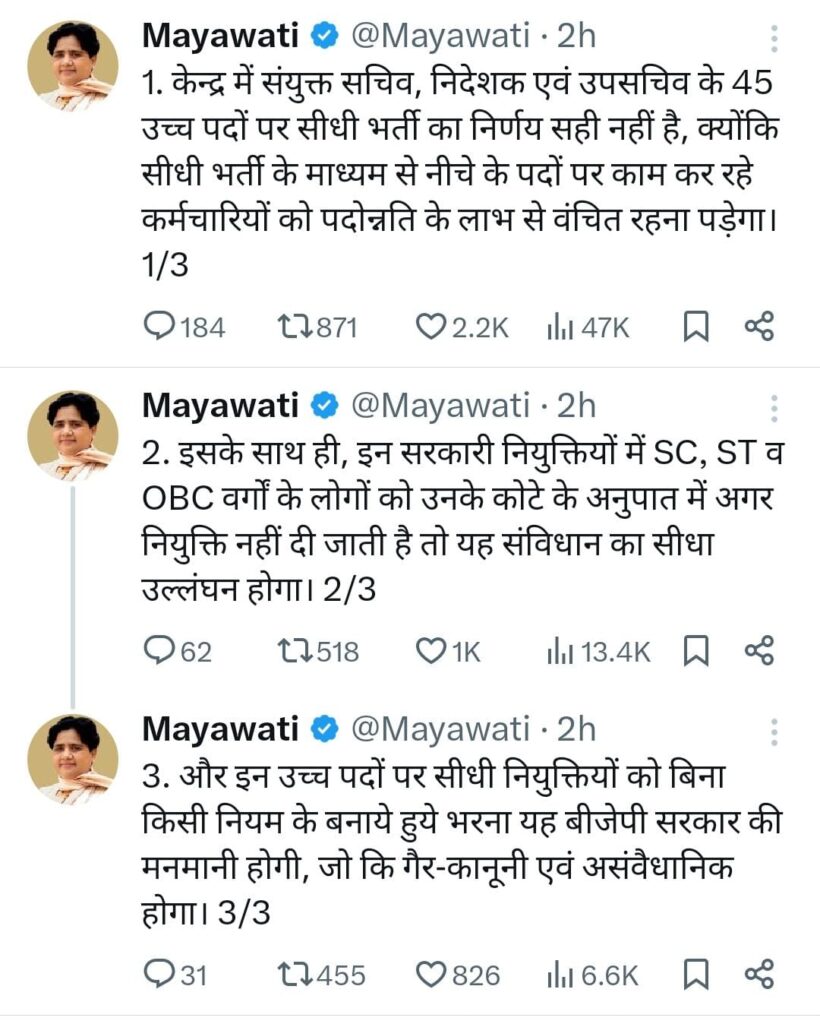Like the second tweet with 1K likes
The width and height of the screenshot is (820, 1024).
tap(430, 652)
